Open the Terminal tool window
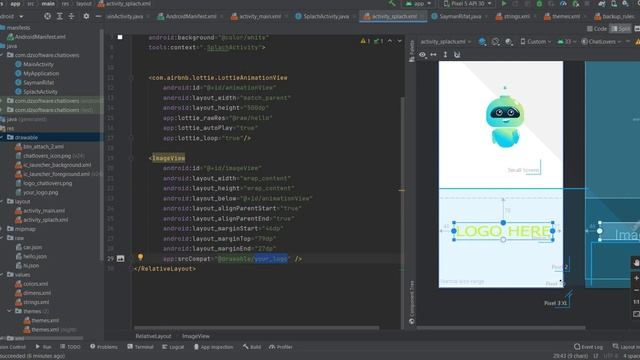640x360 pixels. click(140, 347)
